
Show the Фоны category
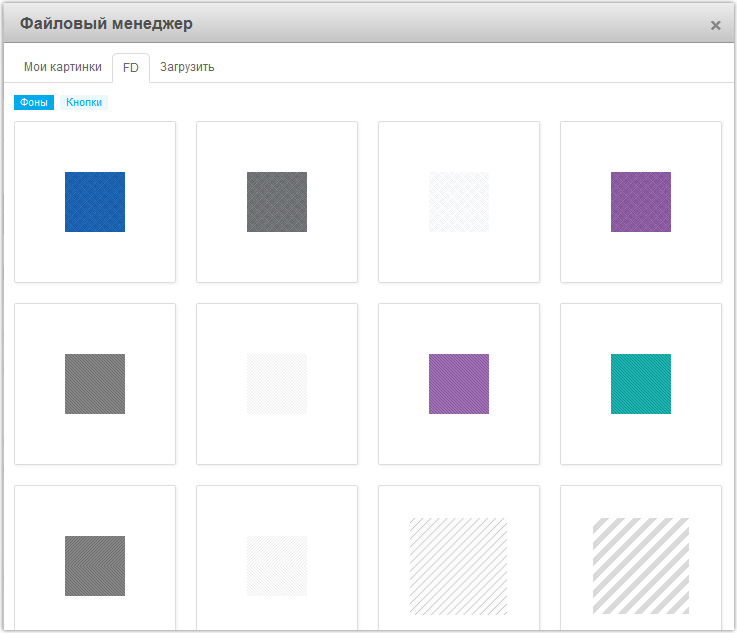tap(34, 102)
